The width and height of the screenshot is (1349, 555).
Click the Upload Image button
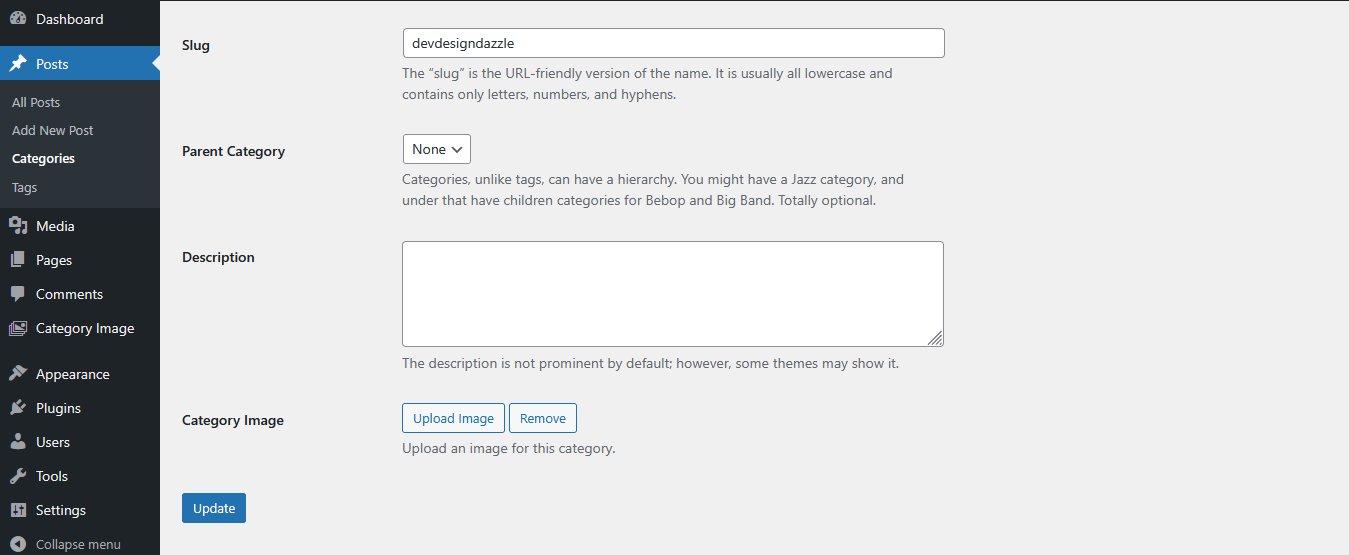point(453,418)
